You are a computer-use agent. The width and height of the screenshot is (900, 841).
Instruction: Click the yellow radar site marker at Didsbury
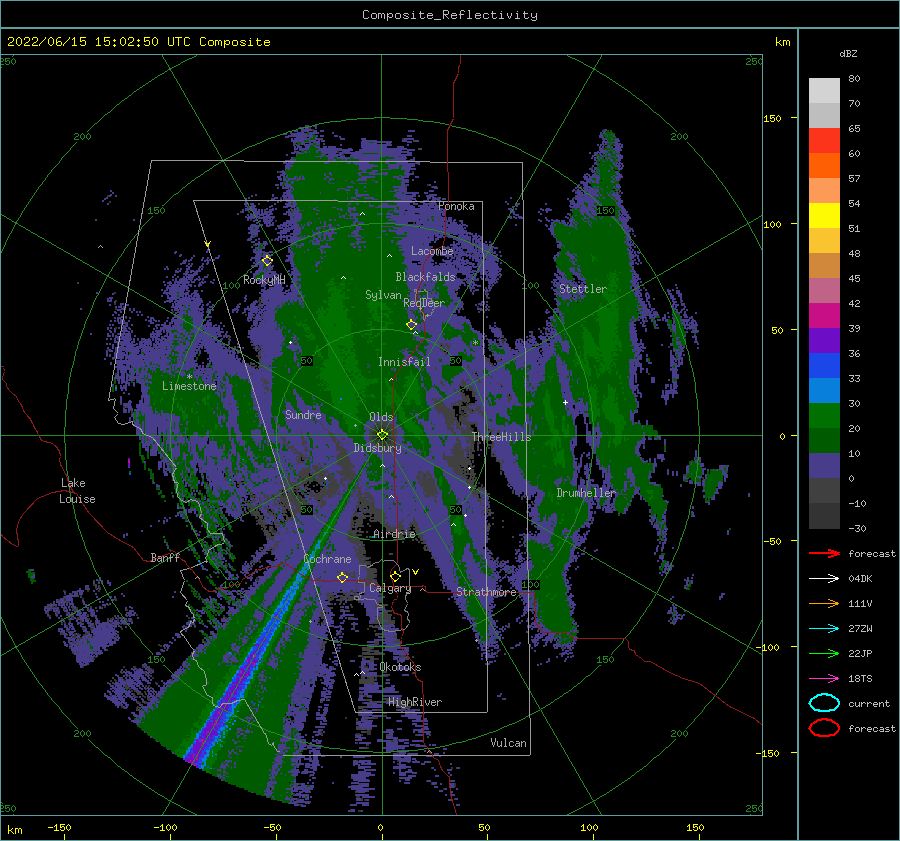click(x=382, y=435)
